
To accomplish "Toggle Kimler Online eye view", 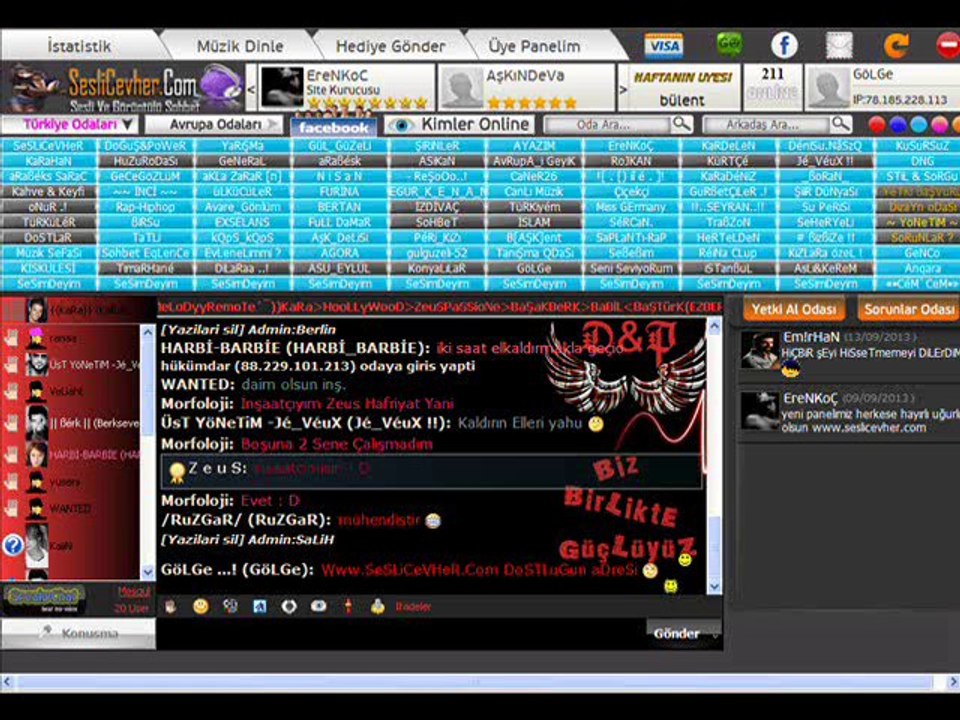I will (x=460, y=124).
